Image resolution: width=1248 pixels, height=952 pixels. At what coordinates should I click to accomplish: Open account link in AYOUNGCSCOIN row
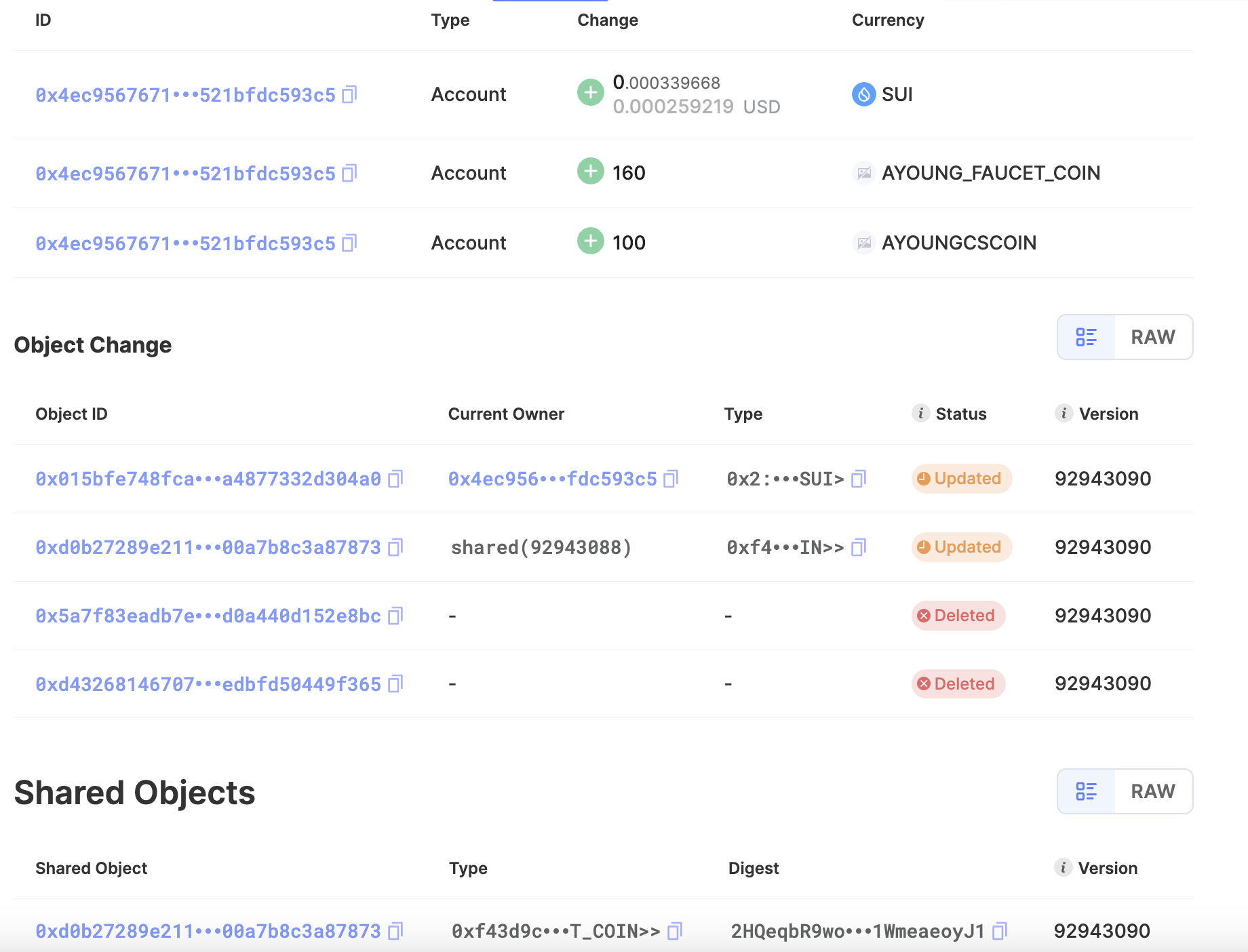pos(185,243)
